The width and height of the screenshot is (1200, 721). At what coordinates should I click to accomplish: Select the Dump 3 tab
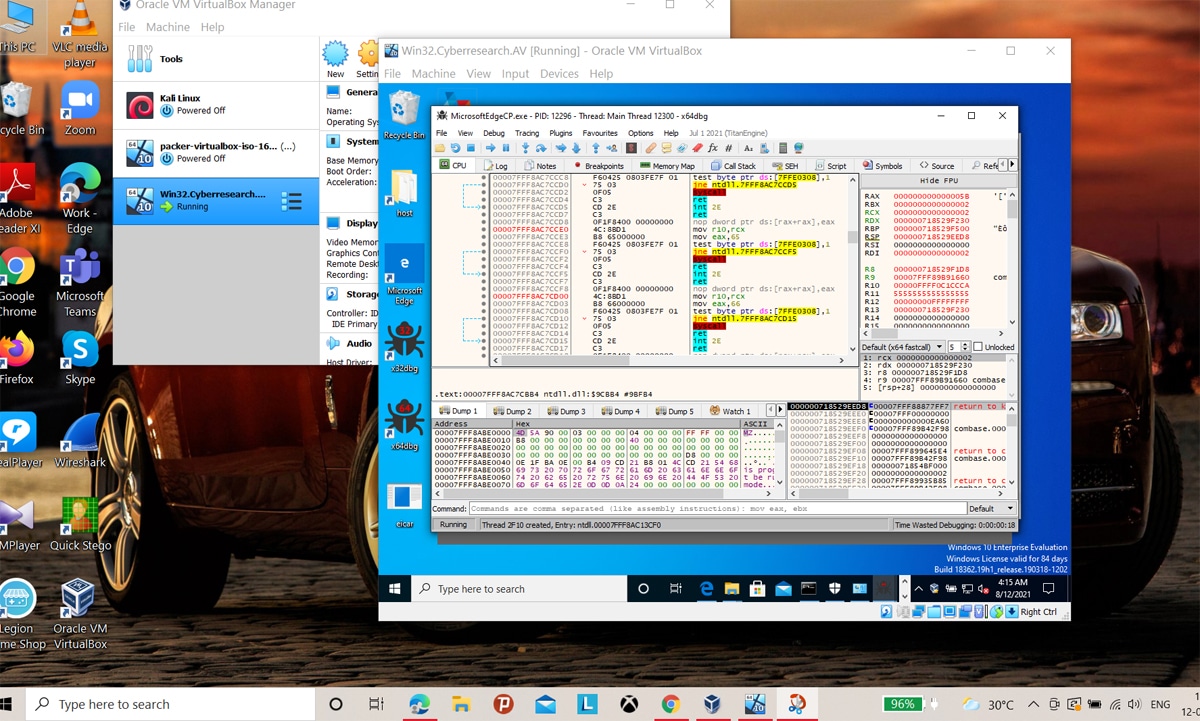point(566,411)
